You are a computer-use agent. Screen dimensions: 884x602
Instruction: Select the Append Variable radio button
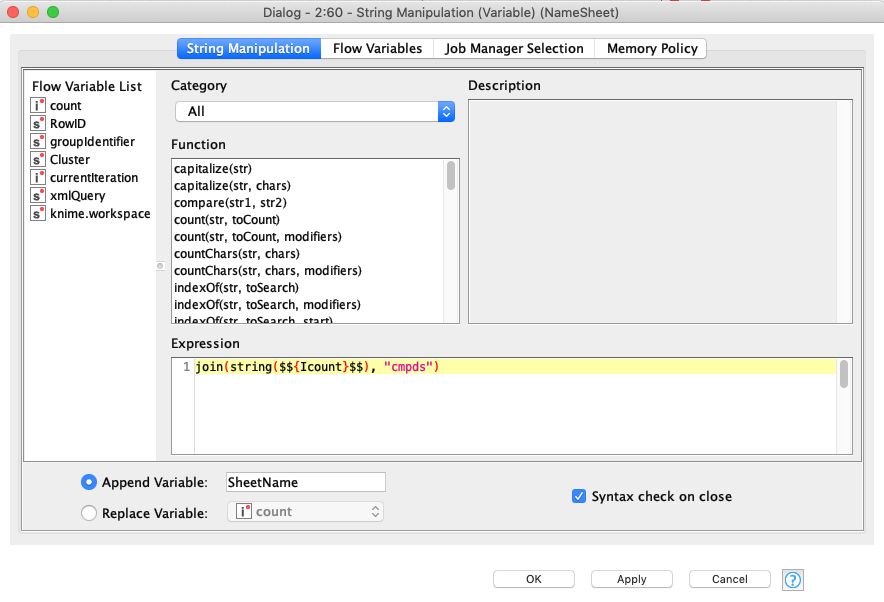[x=89, y=482]
